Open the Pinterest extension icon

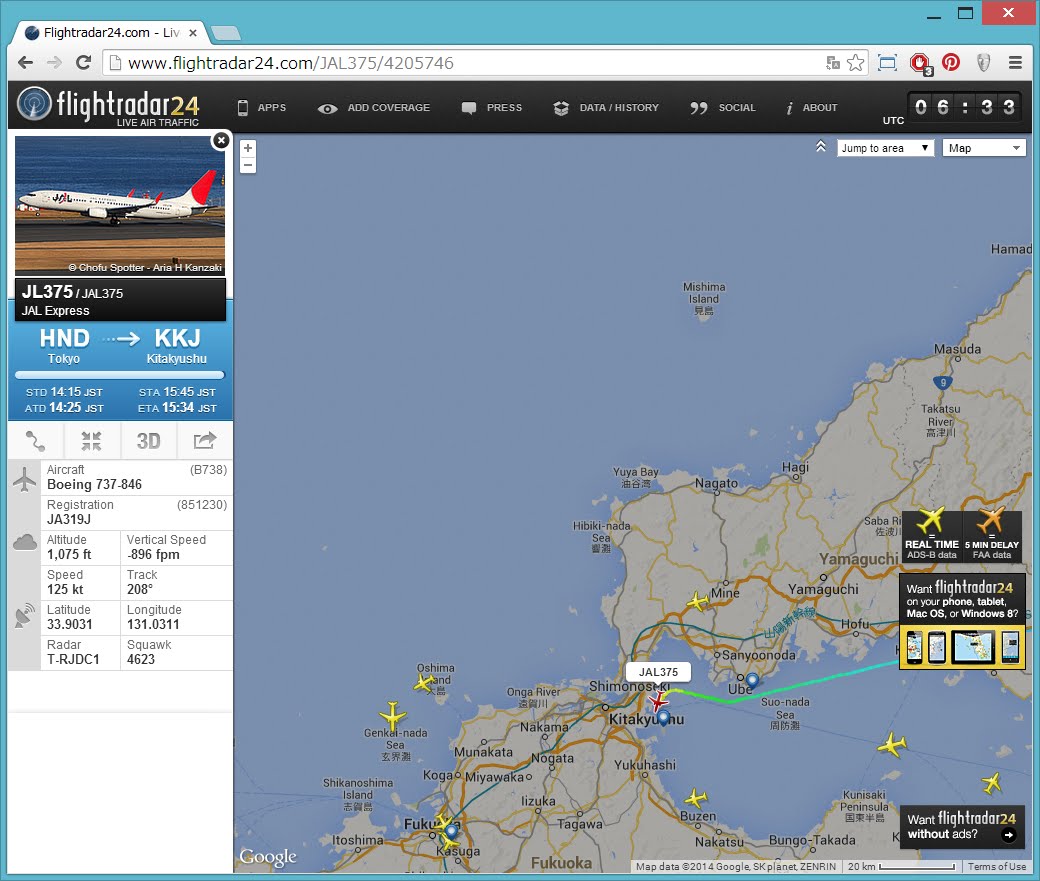(x=951, y=62)
